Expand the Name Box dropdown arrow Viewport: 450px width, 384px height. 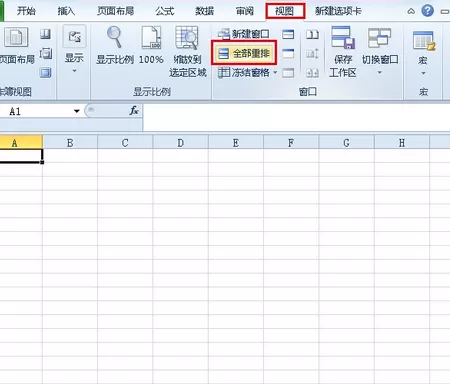[77, 111]
